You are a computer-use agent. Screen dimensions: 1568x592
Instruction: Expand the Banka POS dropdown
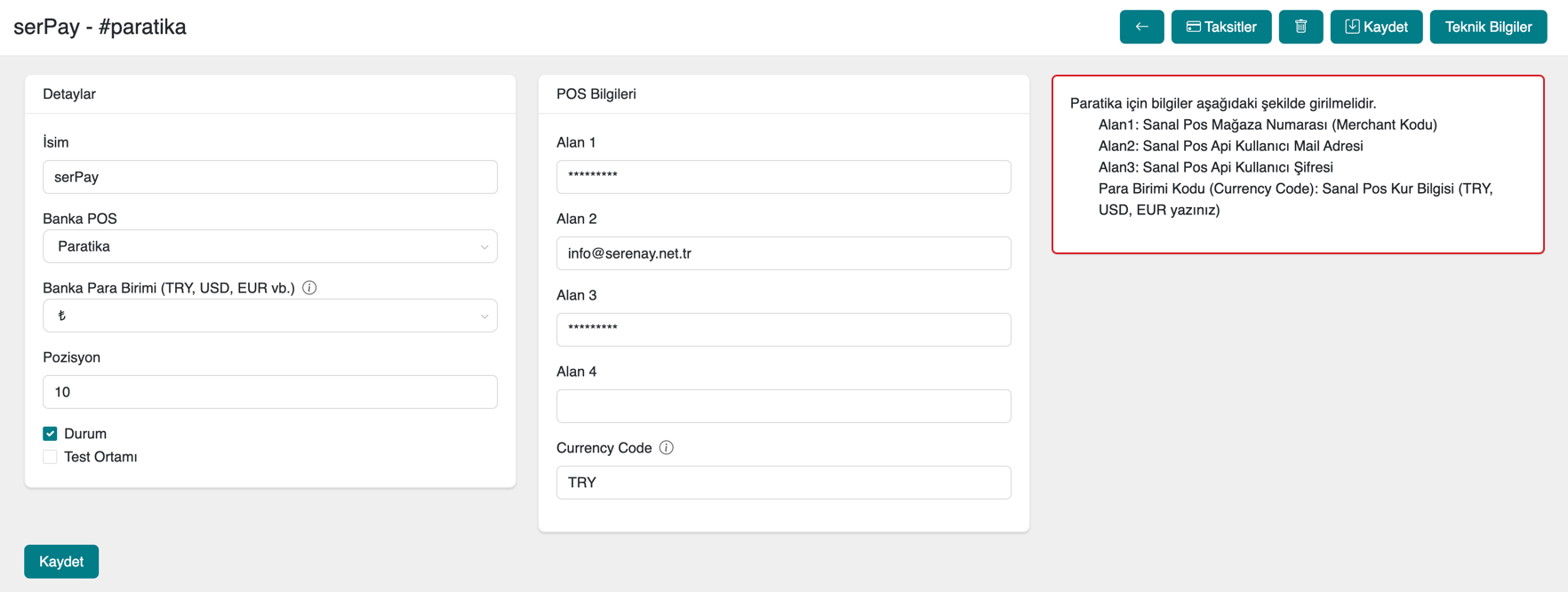269,246
